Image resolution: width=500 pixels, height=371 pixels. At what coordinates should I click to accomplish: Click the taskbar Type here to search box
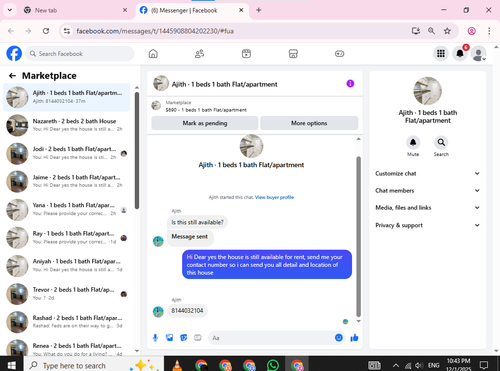94,365
